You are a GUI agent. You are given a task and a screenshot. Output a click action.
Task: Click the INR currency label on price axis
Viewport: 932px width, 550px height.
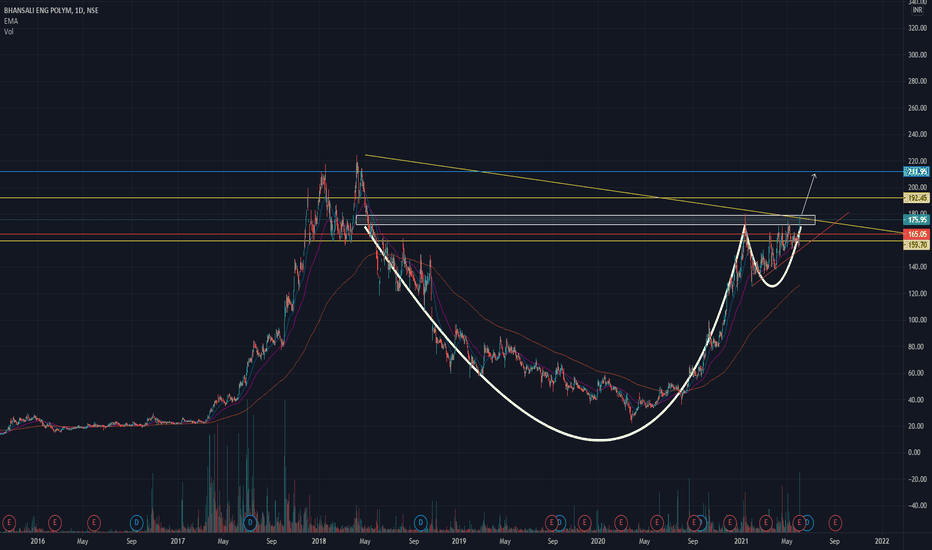point(917,10)
